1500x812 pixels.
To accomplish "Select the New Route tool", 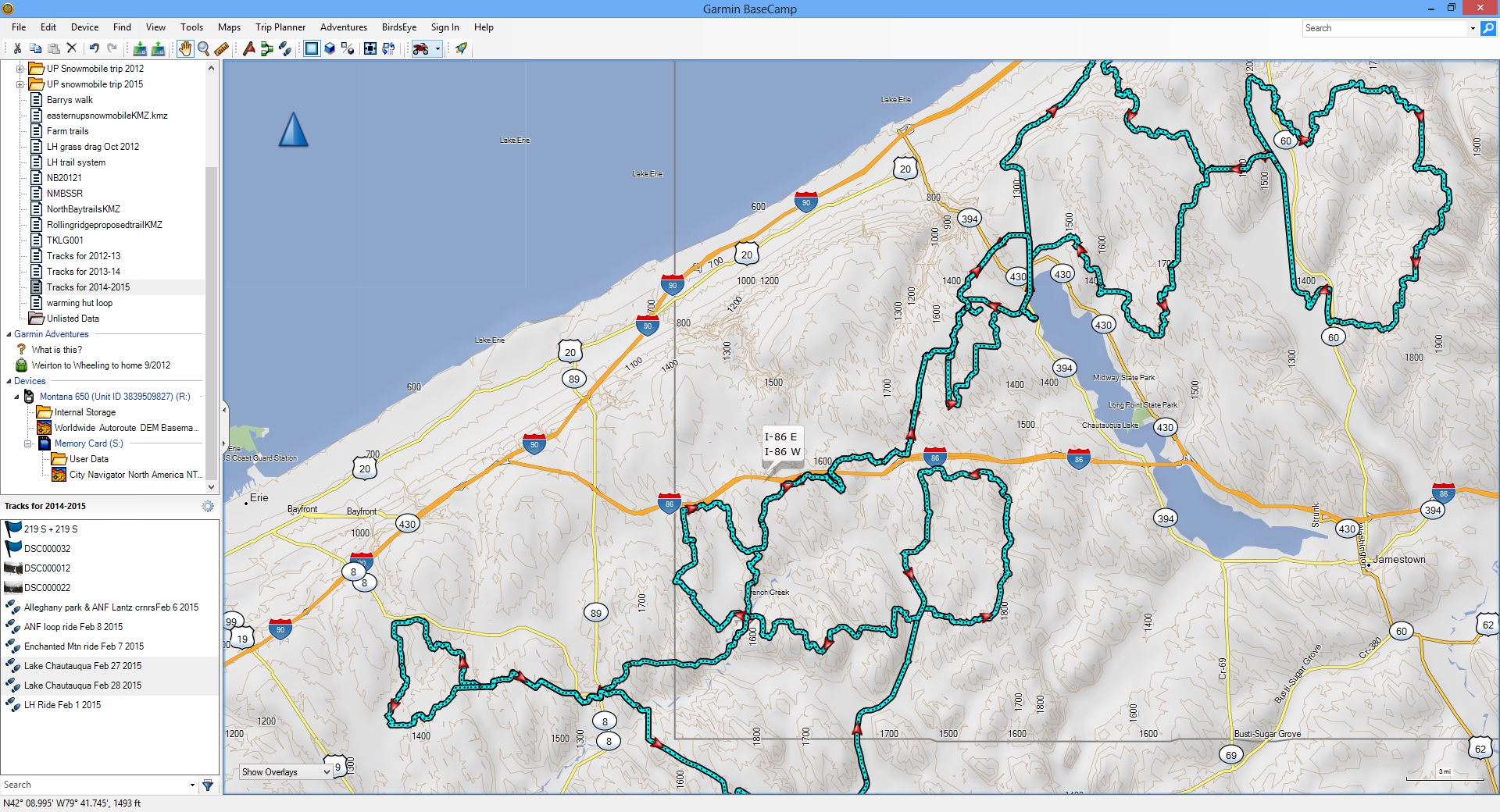I will click(266, 48).
